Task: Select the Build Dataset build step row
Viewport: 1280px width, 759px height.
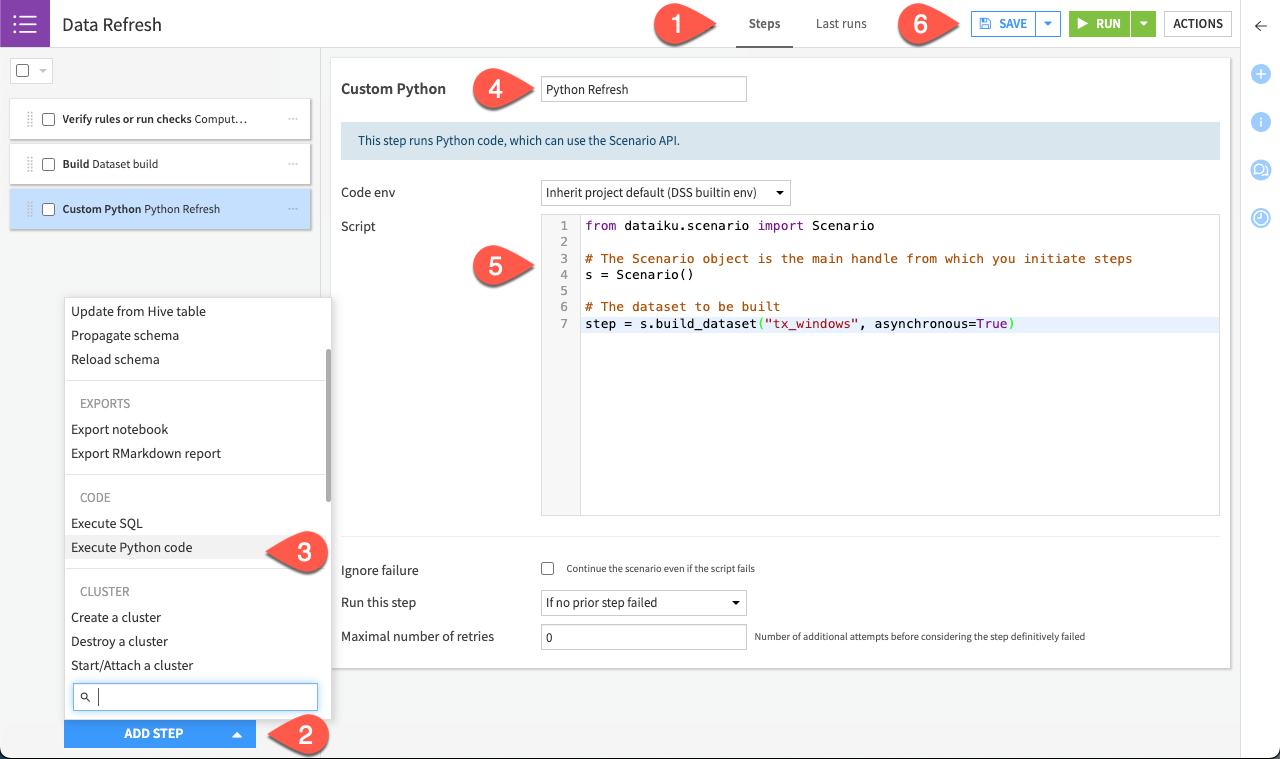Action: [x=160, y=164]
